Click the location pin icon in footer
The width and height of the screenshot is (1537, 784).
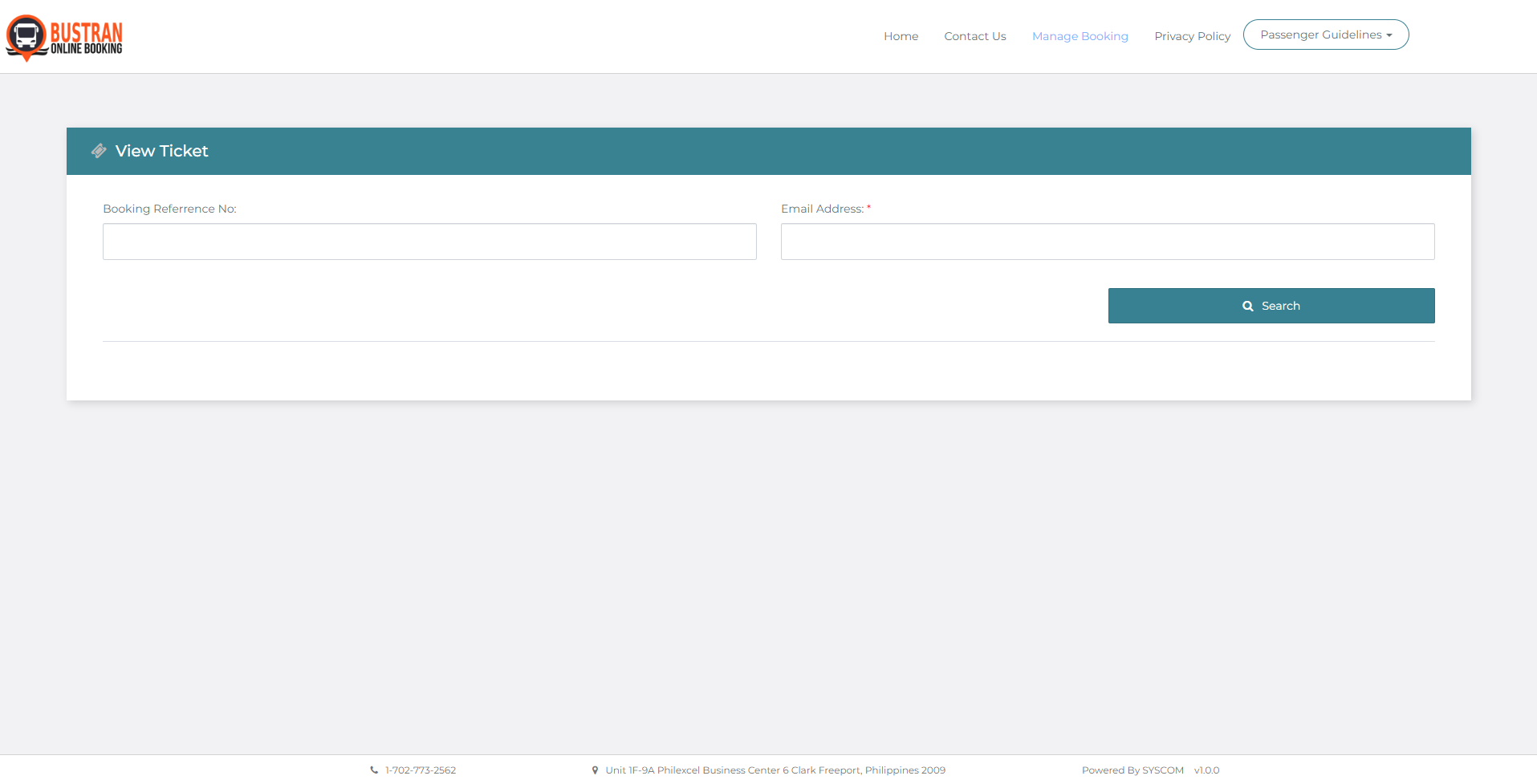click(595, 770)
